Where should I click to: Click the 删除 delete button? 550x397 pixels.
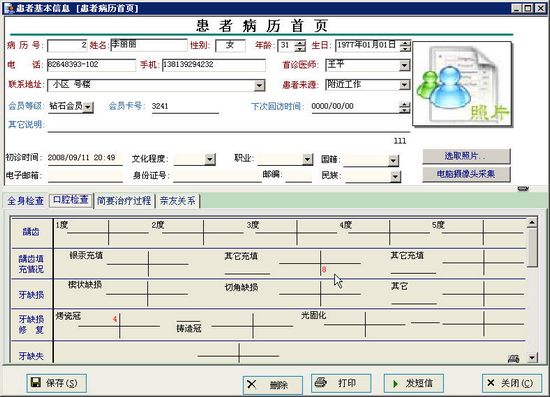point(273,385)
